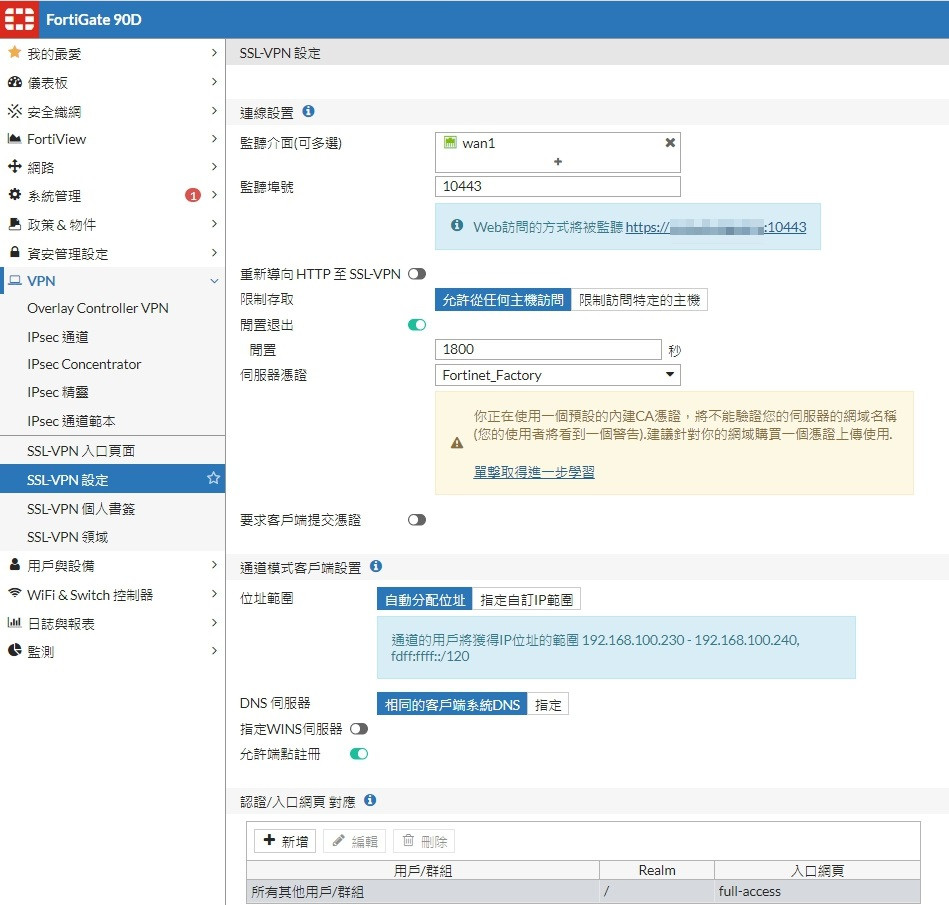Click the laptop icon beside VPN
This screenshot has height=905, width=949.
tap(15, 280)
